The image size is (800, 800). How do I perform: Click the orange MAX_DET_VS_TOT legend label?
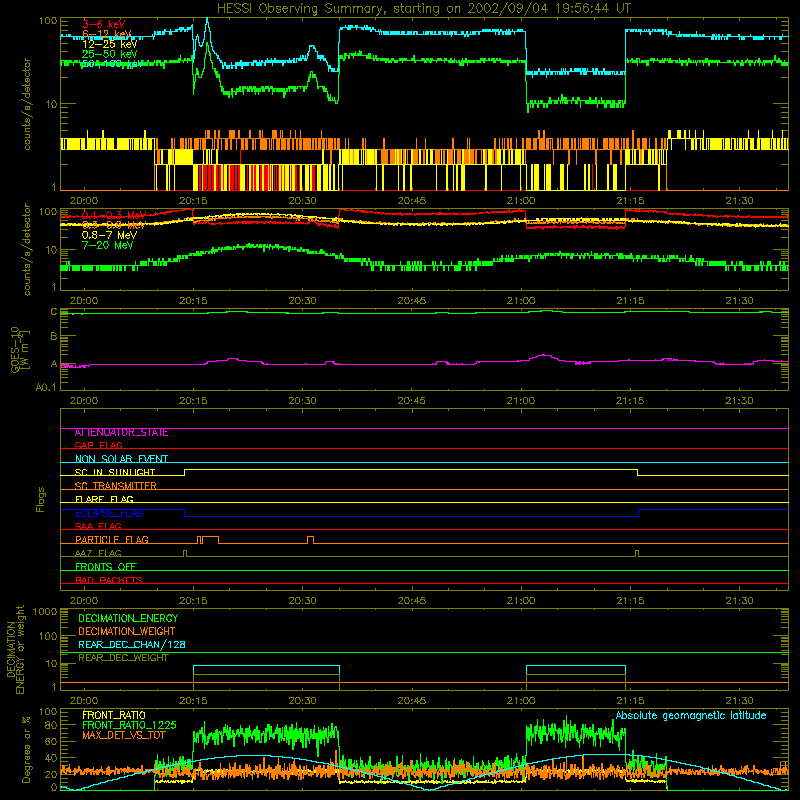(123, 736)
